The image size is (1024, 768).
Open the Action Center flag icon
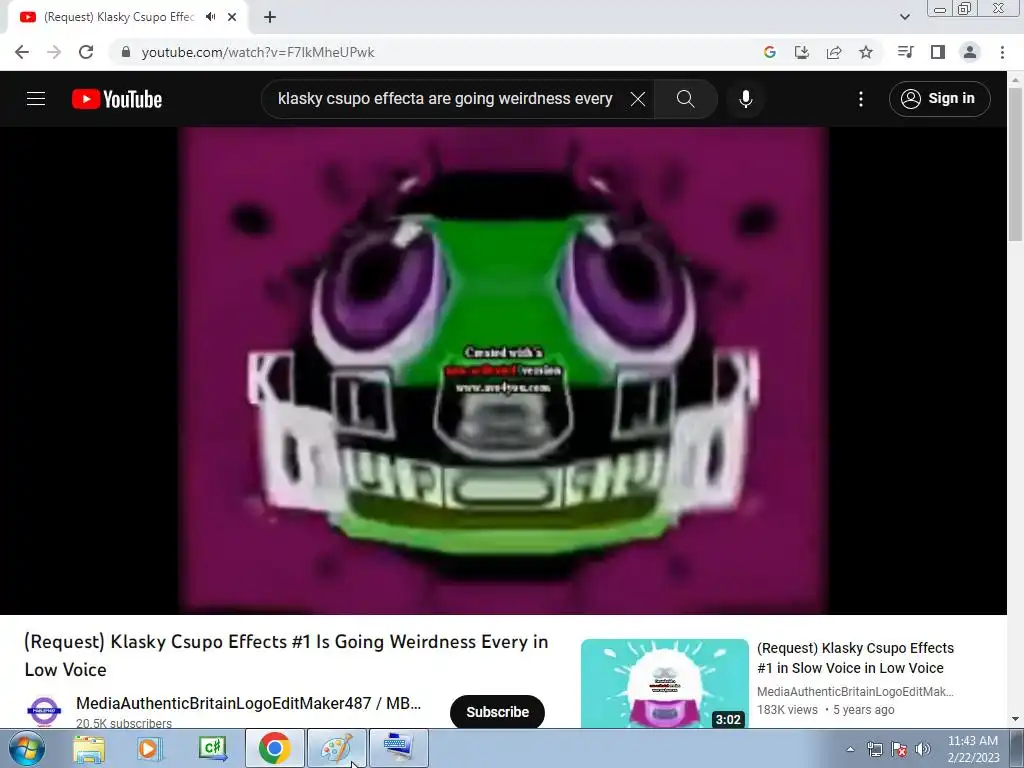coord(899,749)
